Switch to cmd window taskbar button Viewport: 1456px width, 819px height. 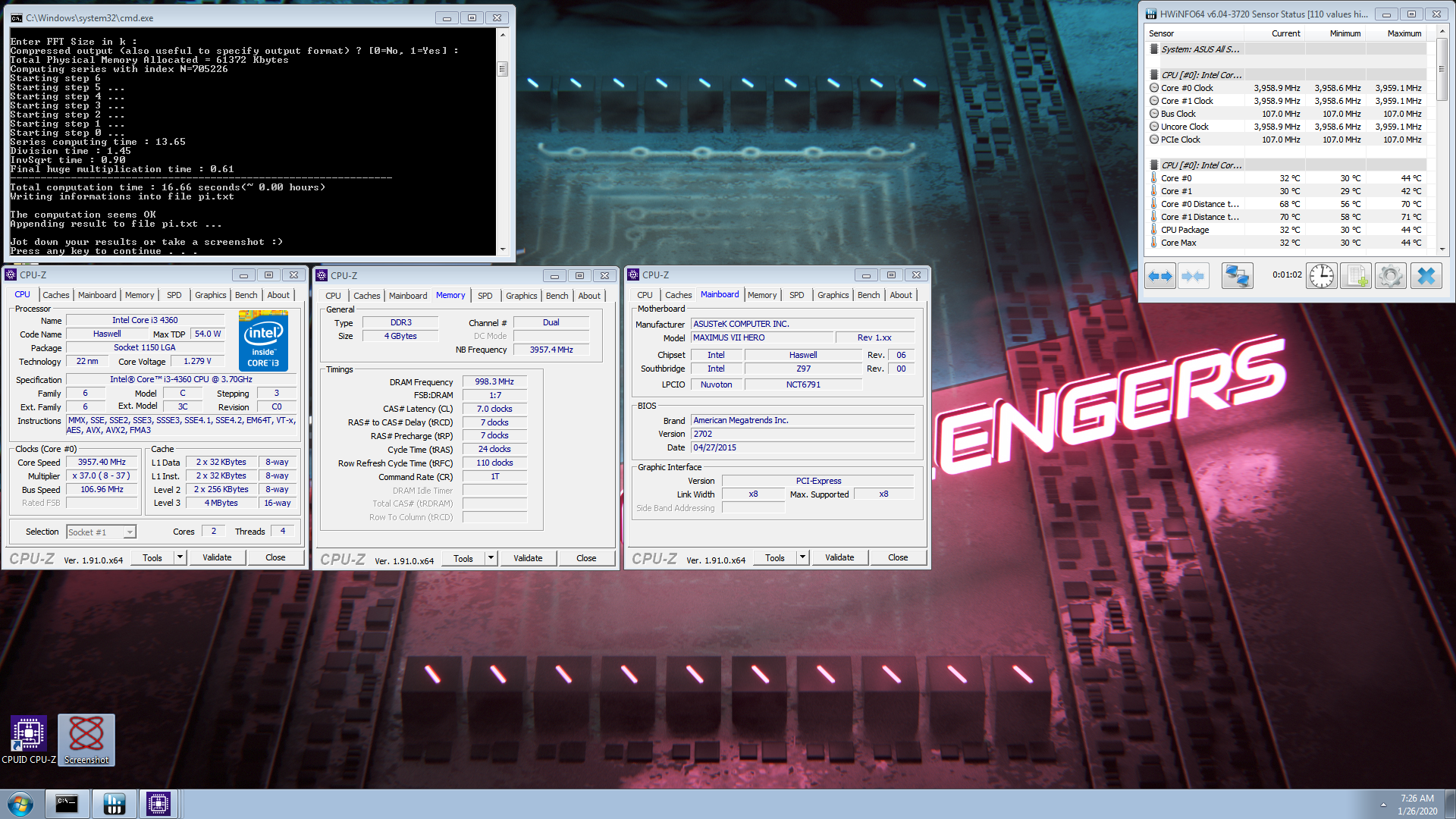[x=67, y=804]
